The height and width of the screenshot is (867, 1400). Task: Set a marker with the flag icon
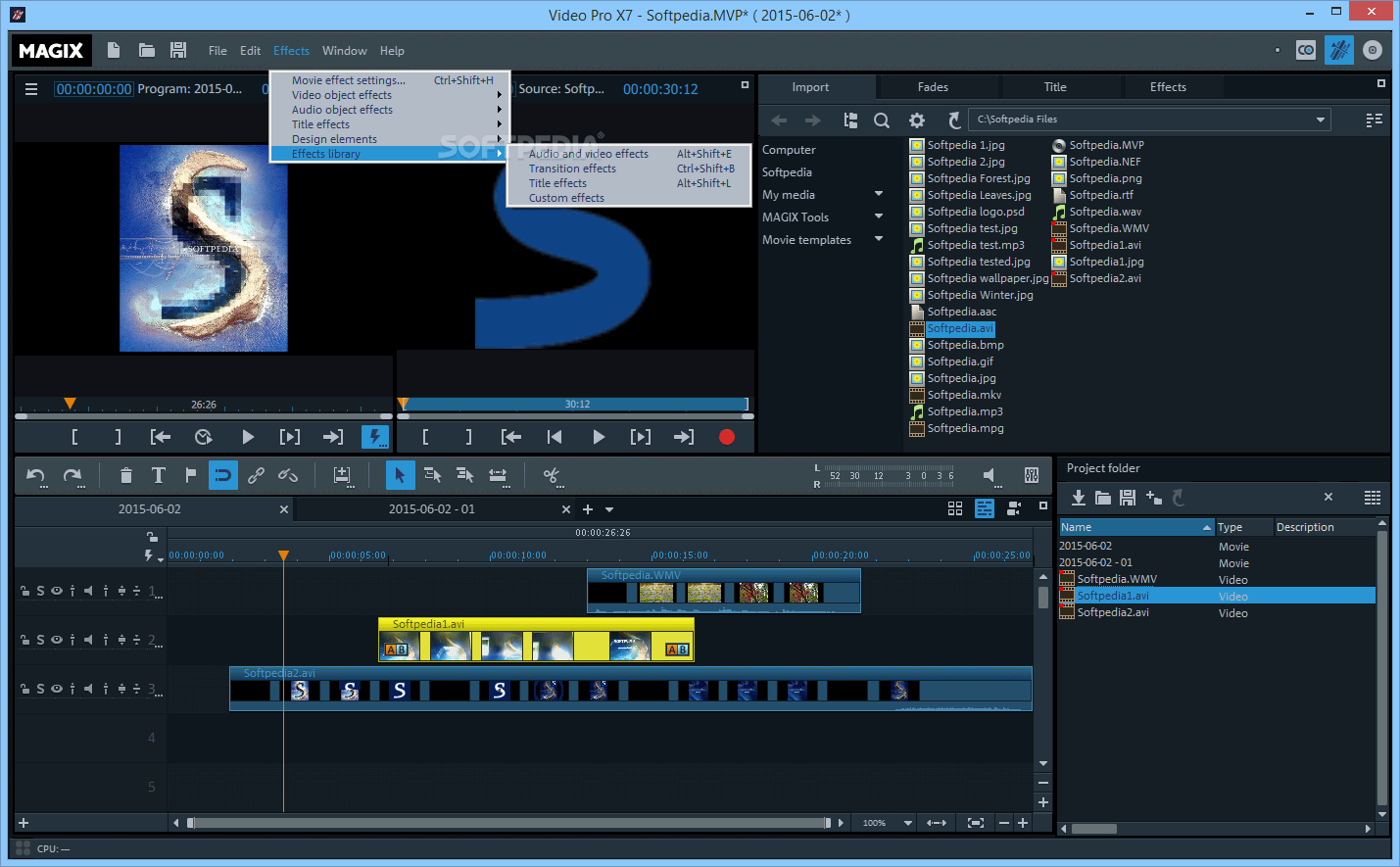point(191,475)
